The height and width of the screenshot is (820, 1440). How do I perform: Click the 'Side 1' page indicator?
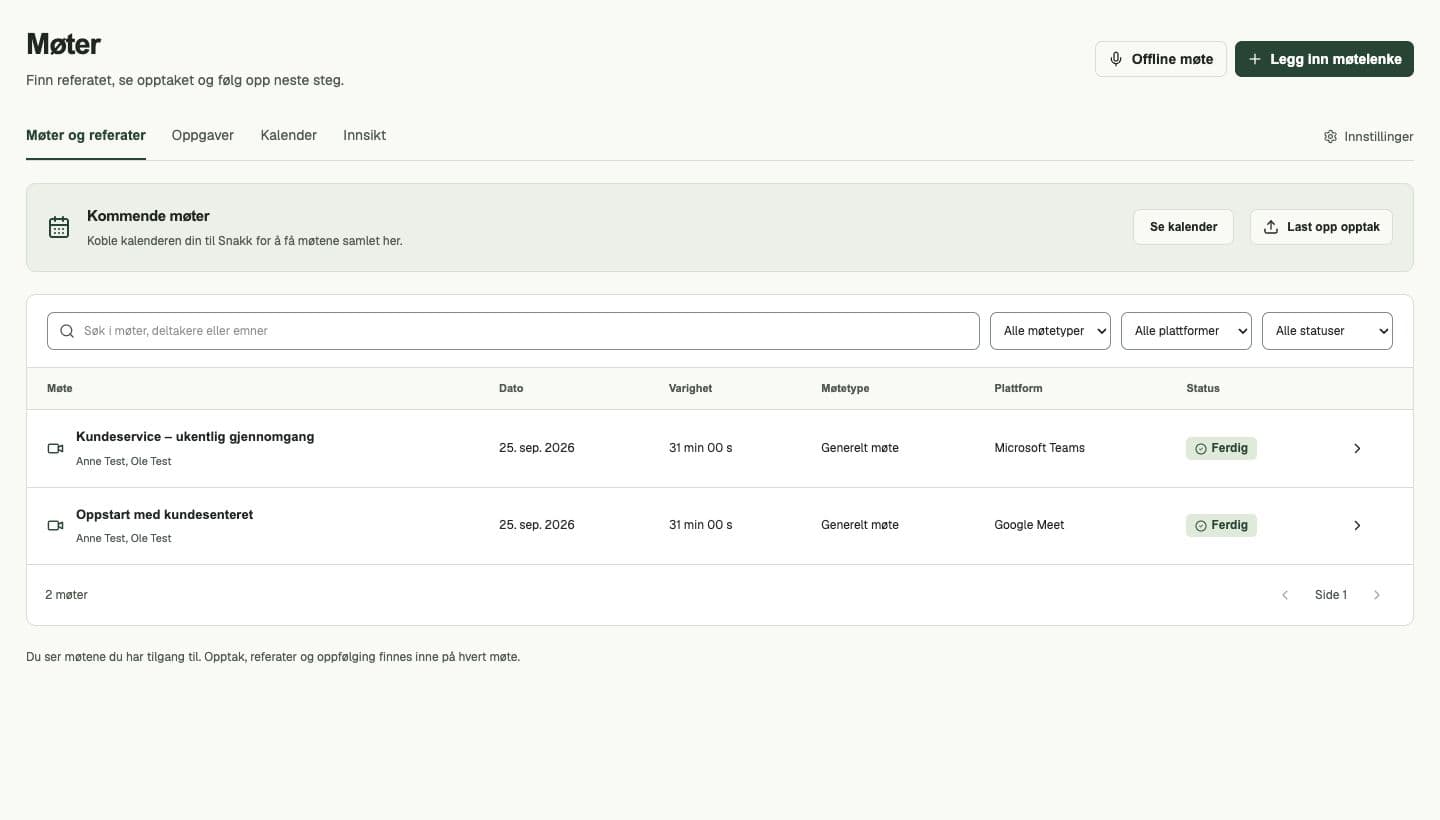click(x=1331, y=595)
